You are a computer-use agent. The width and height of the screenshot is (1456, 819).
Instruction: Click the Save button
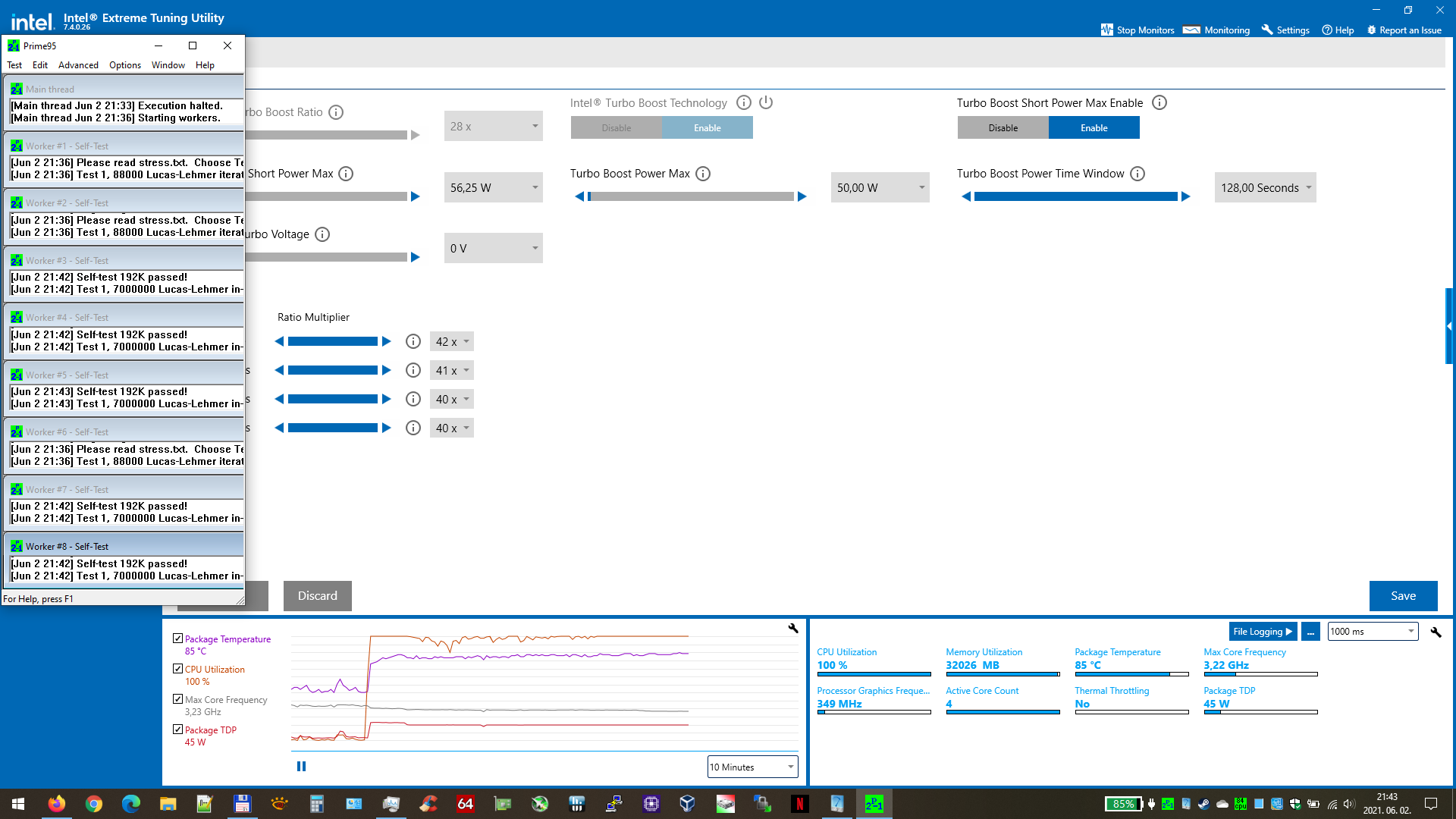1403,596
